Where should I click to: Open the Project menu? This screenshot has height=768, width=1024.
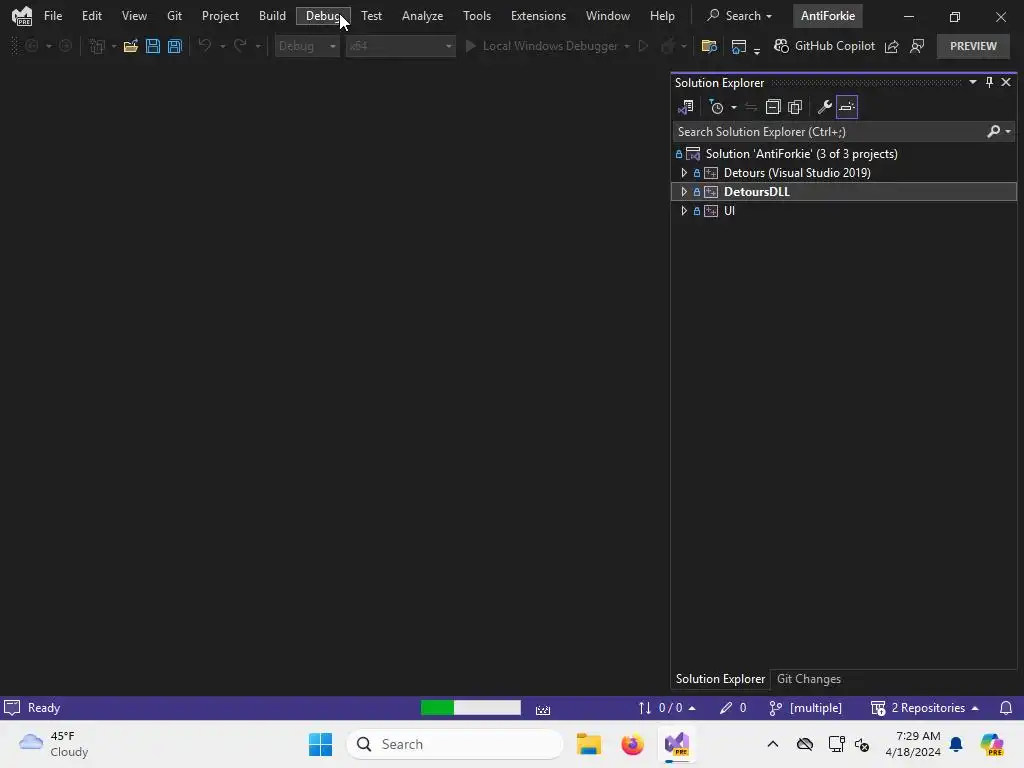220,16
